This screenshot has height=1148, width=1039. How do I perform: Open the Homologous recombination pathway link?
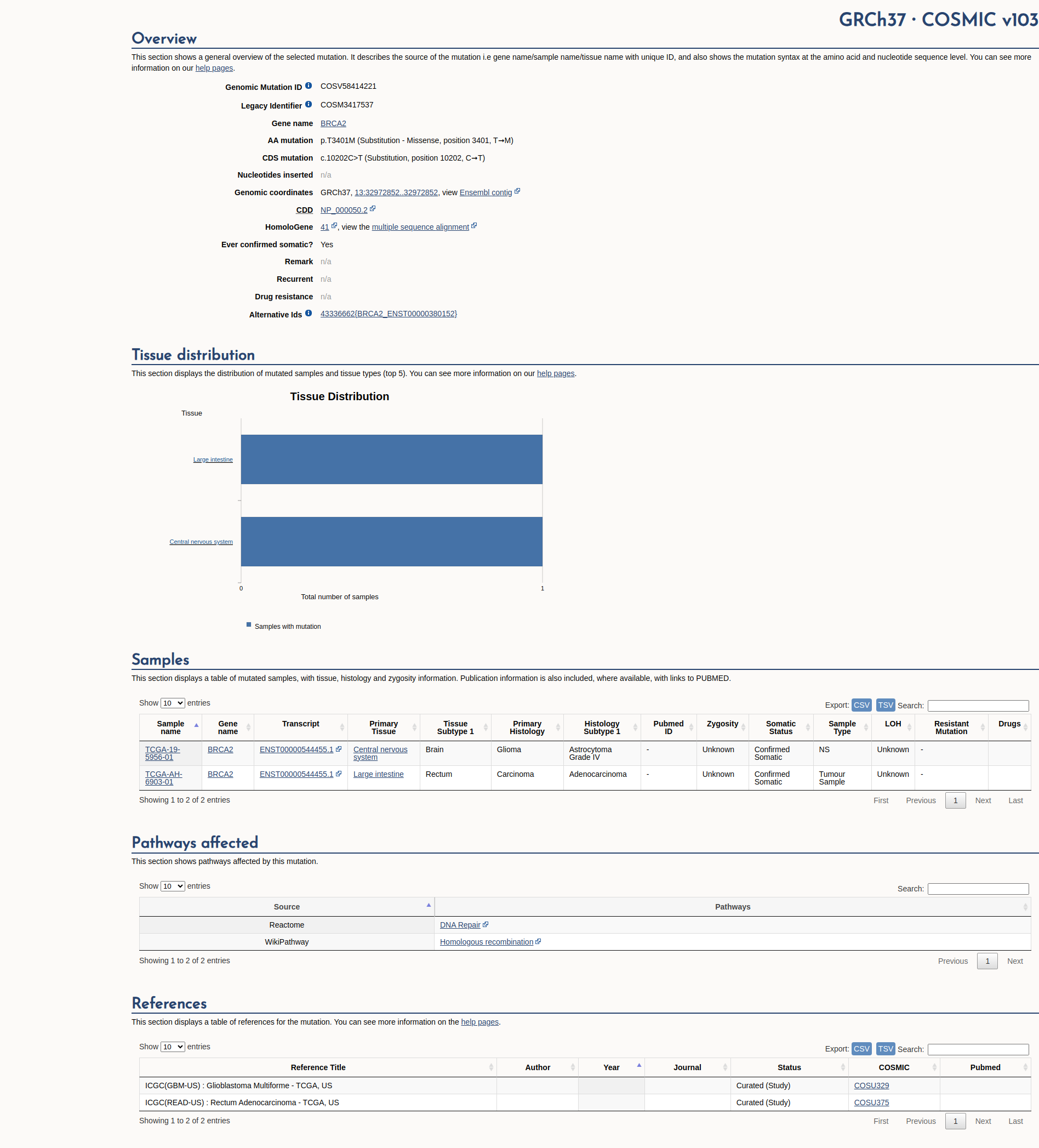pos(487,942)
